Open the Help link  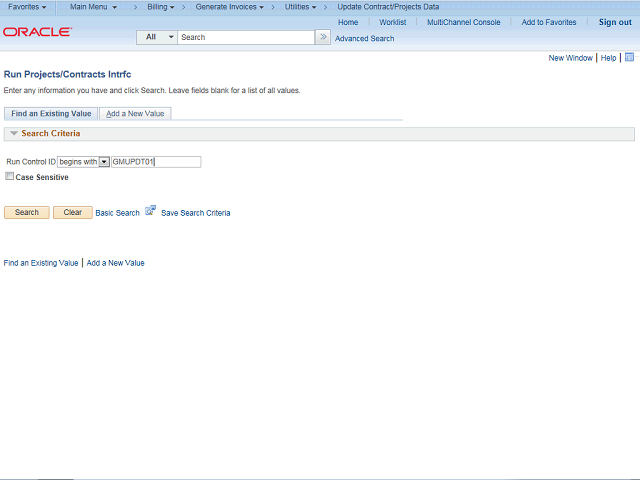click(608, 58)
